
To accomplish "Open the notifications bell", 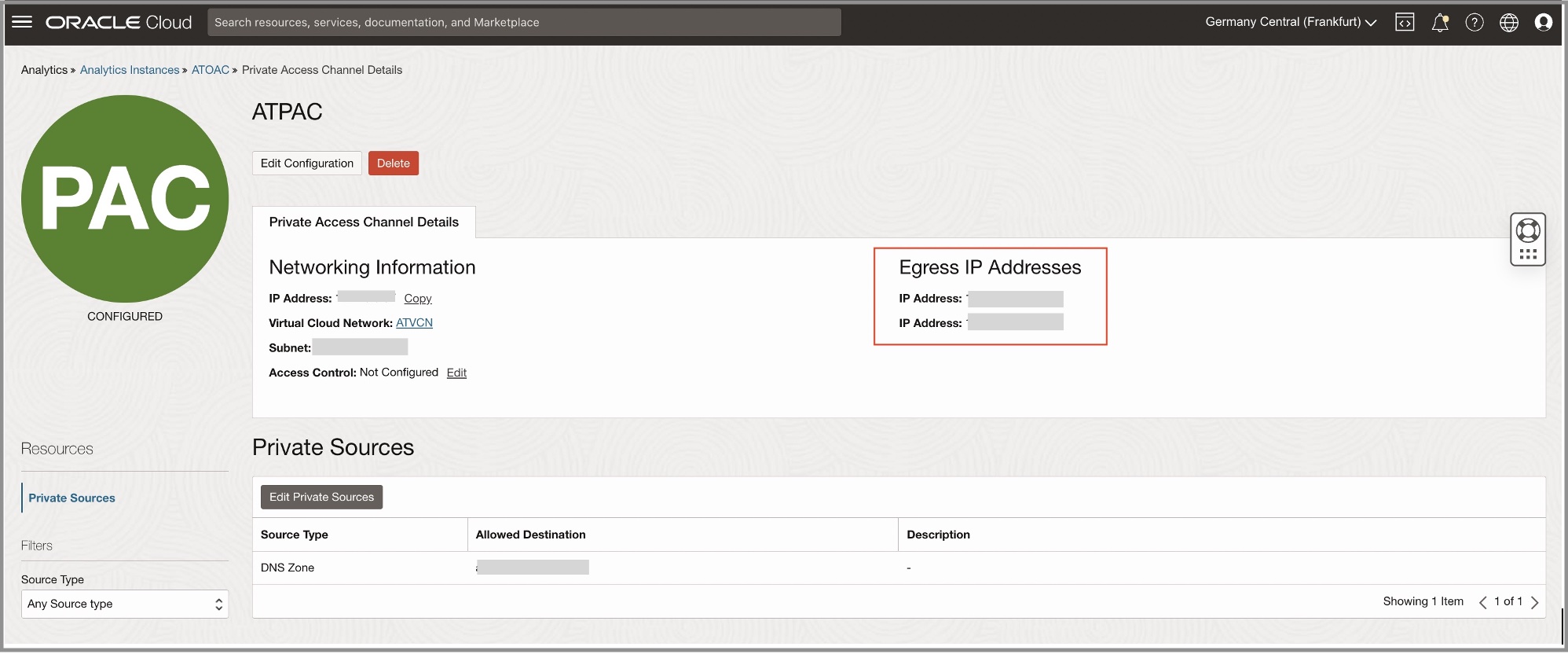I will click(1440, 22).
